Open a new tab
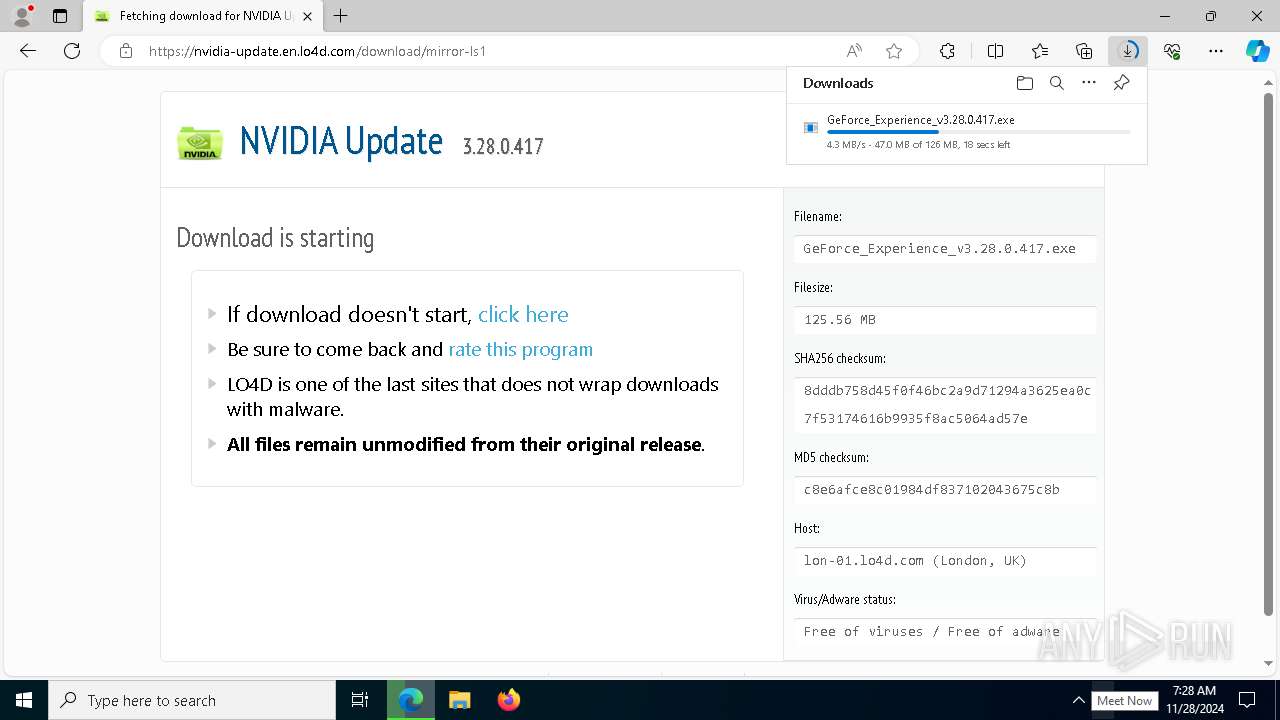This screenshot has width=1280, height=720. coord(341,16)
